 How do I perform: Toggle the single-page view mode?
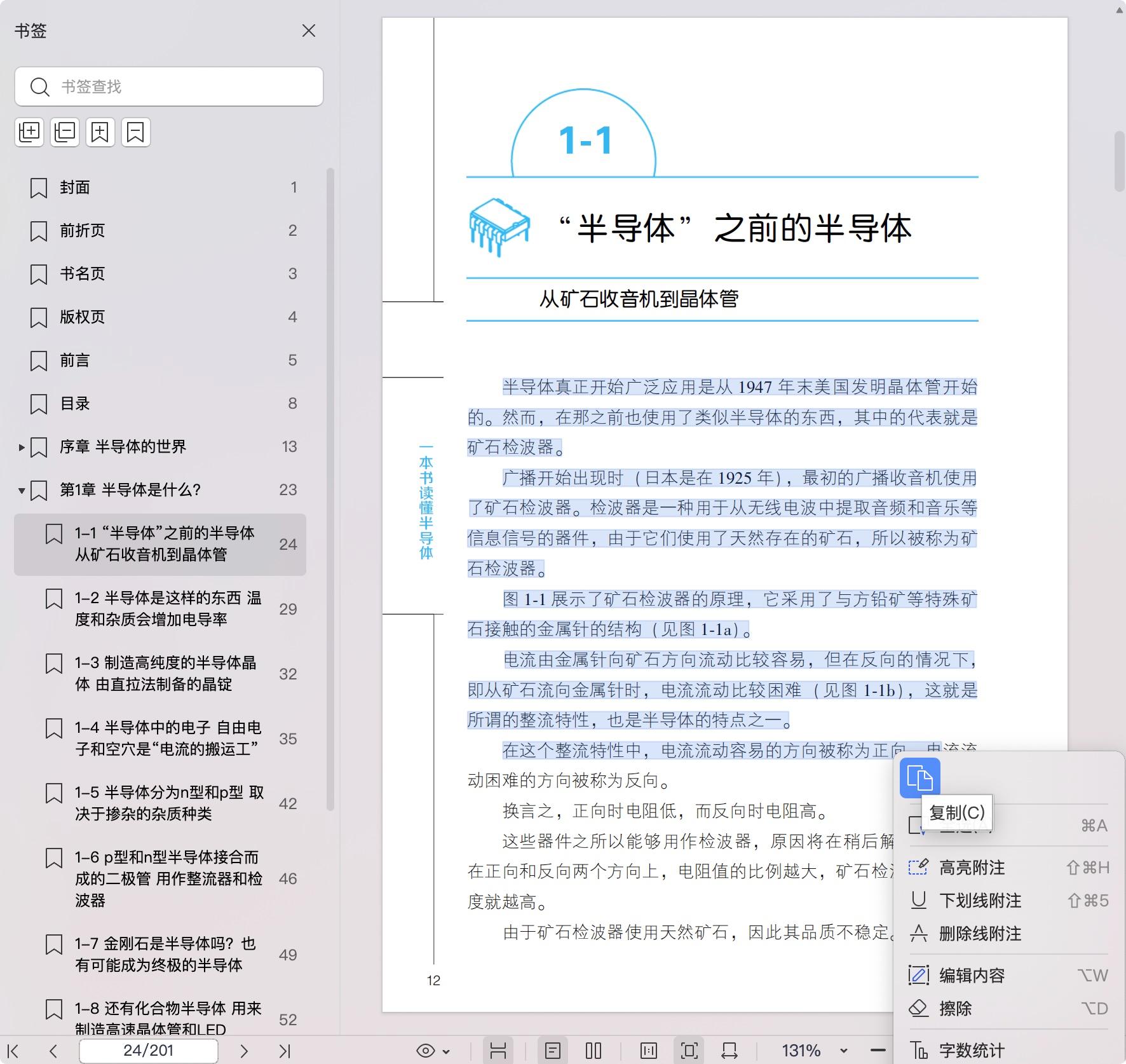(x=554, y=1050)
